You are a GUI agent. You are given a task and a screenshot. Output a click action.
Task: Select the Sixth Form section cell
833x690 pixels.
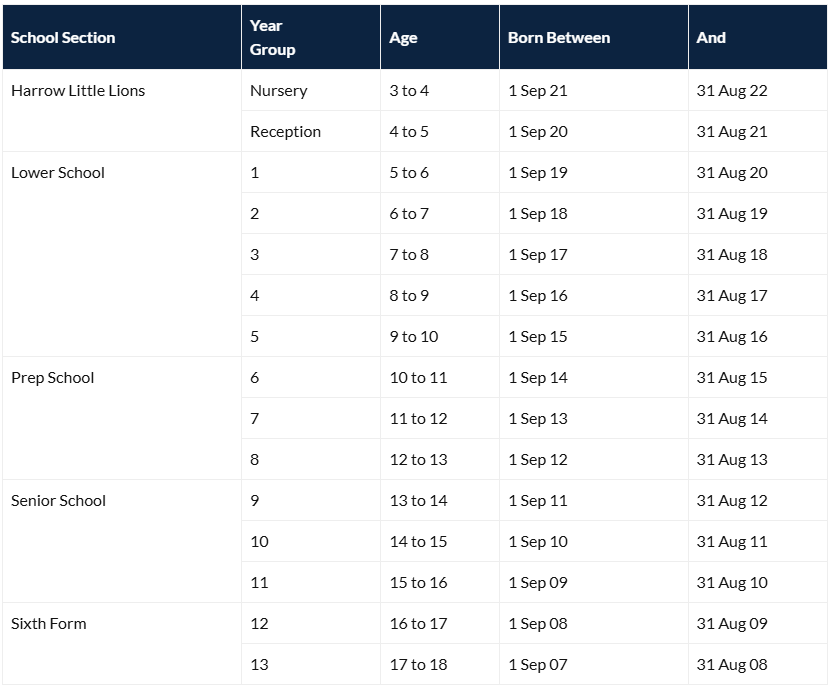click(49, 624)
